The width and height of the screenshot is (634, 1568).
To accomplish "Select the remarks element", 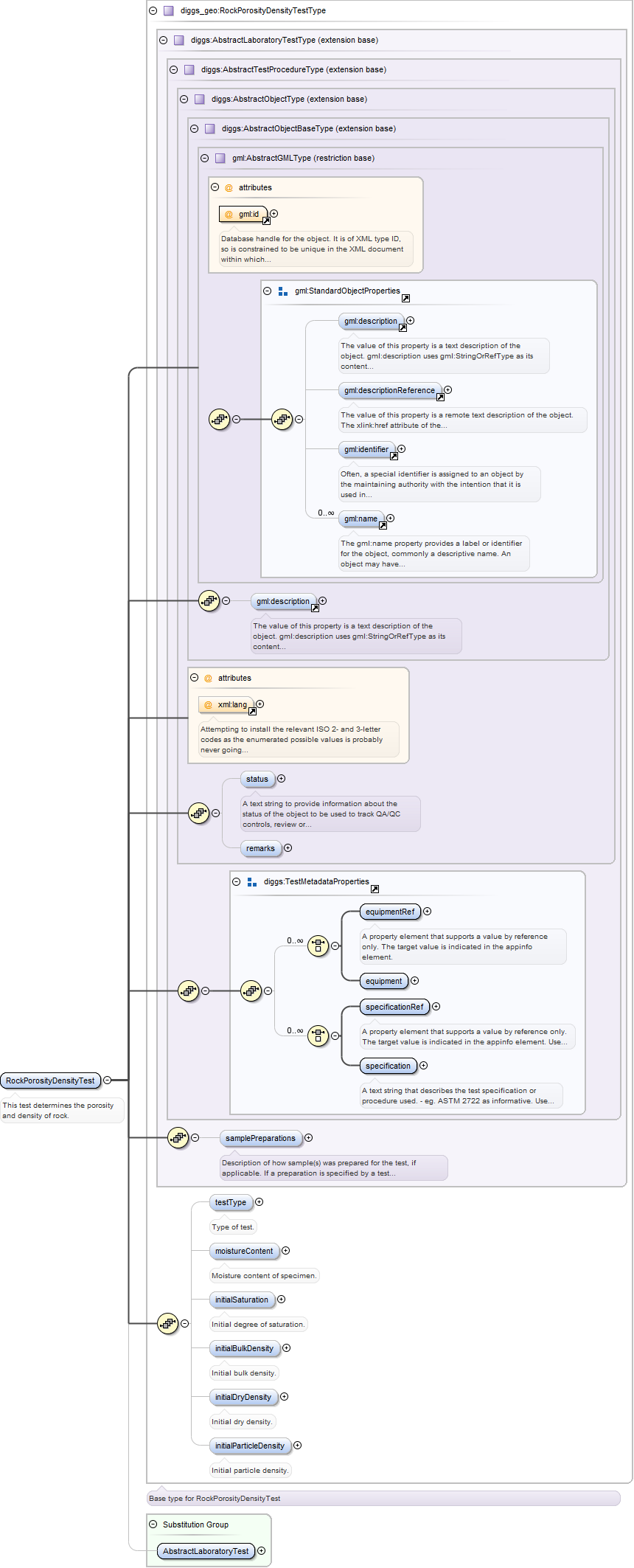I will 260,848.
